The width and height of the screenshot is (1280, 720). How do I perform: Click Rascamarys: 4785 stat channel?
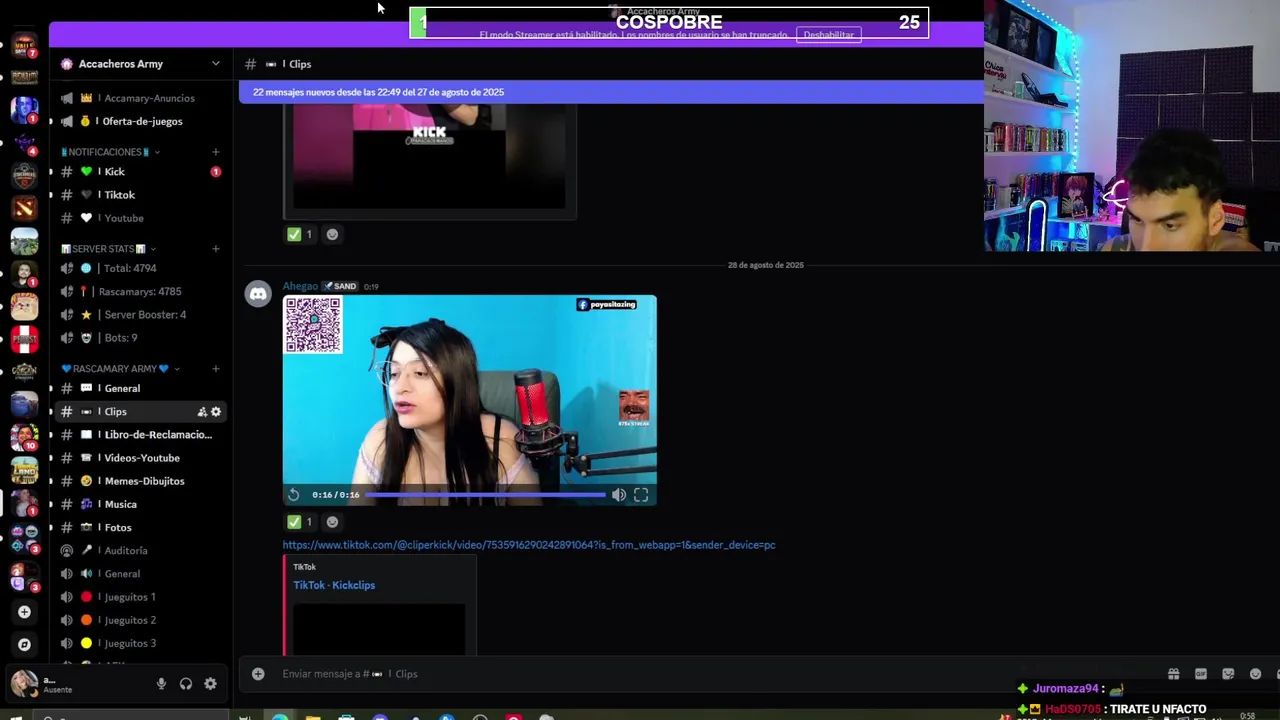140,292
